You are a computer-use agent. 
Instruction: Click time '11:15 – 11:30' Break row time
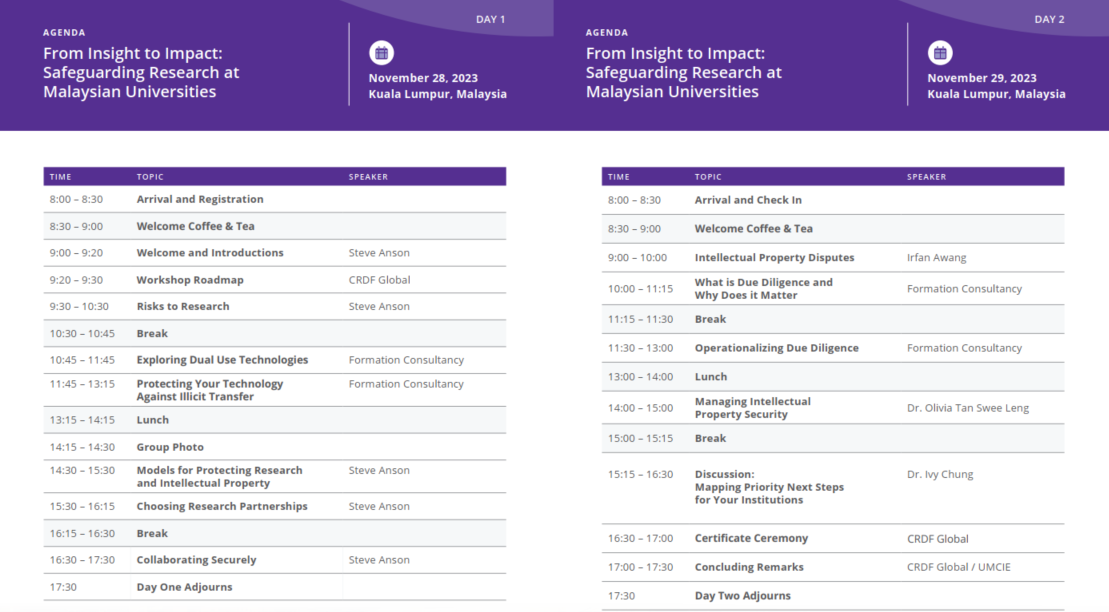pyautogui.click(x=640, y=319)
